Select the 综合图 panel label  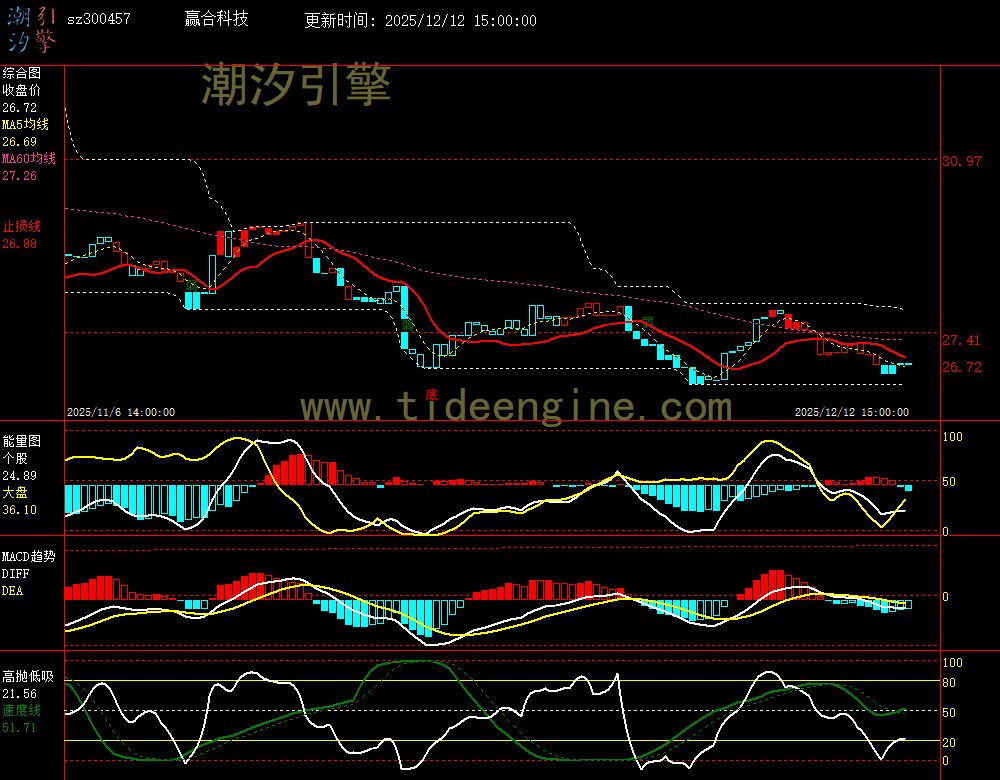pyautogui.click(x=21, y=73)
